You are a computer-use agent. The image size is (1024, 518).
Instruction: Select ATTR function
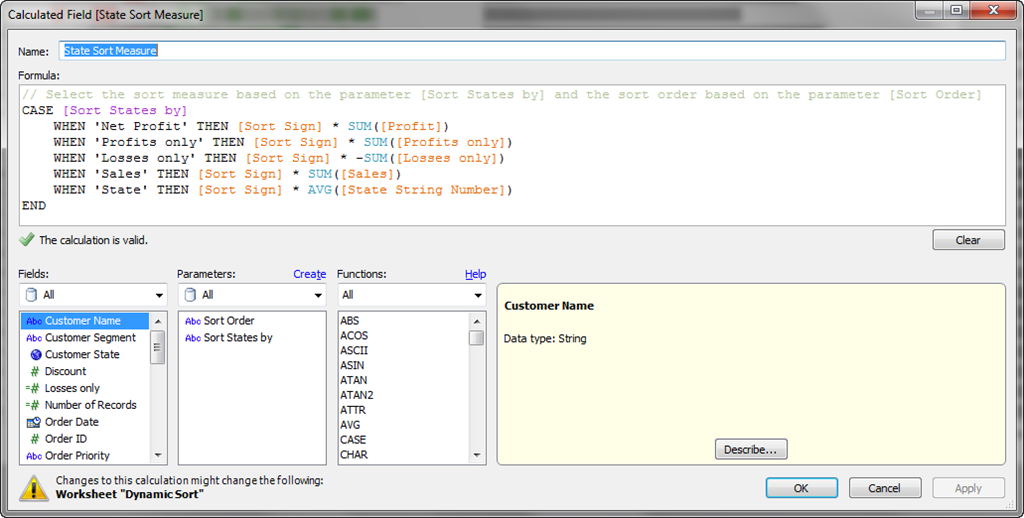[x=404, y=410]
